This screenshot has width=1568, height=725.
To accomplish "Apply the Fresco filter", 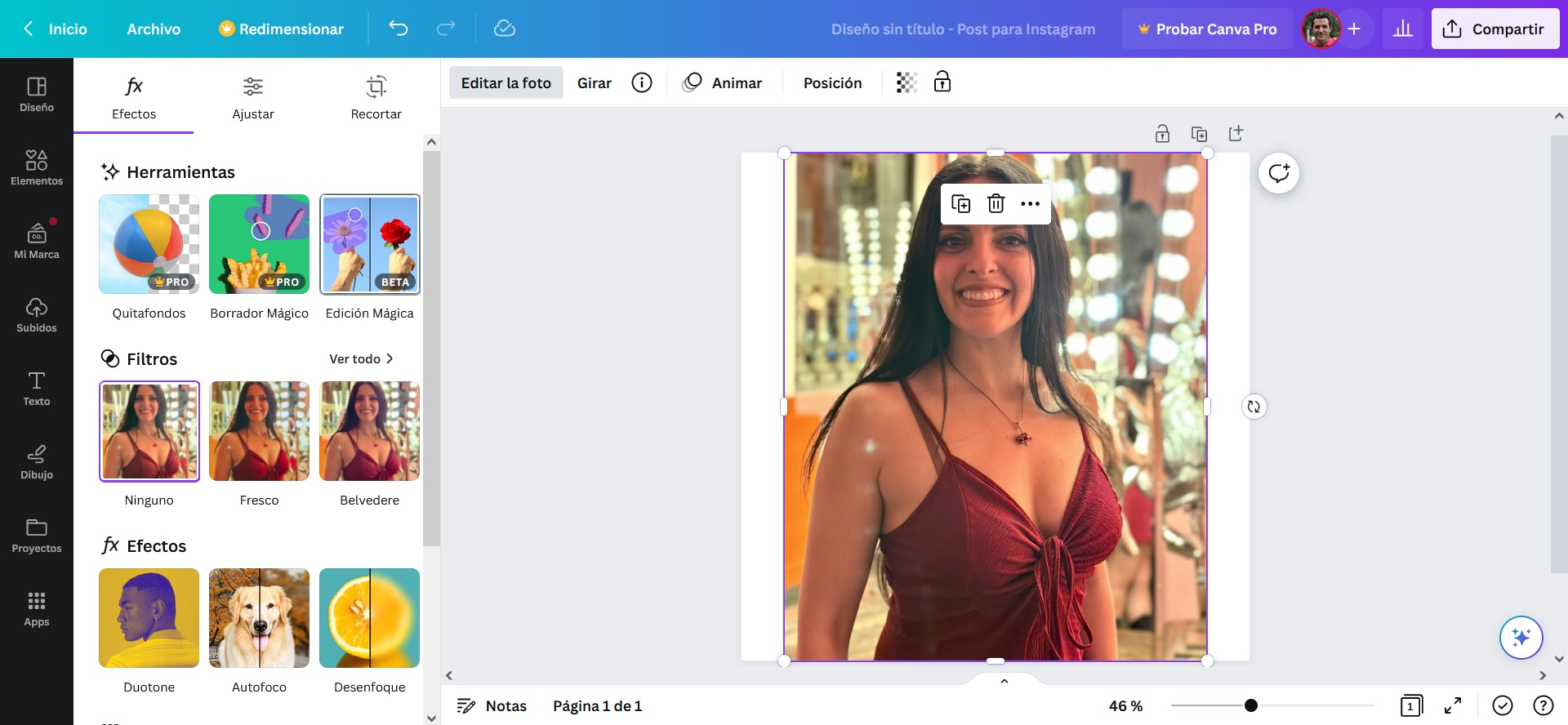I will coord(259,431).
